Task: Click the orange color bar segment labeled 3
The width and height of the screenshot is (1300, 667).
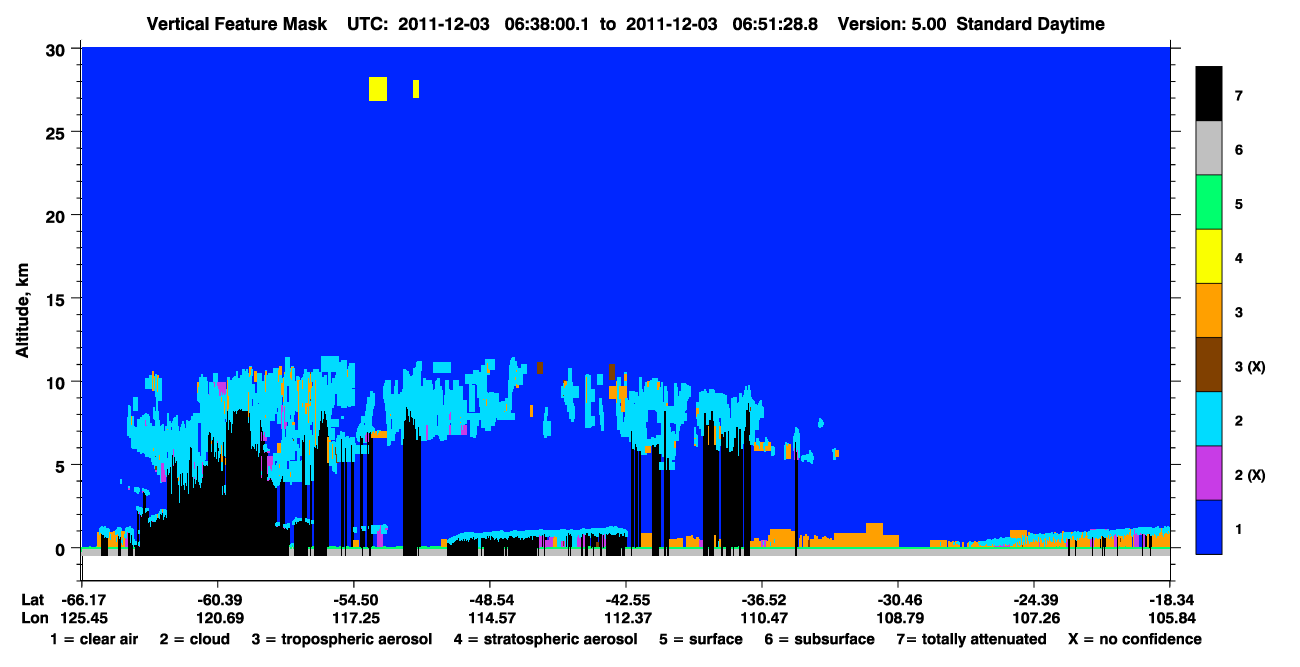Action: (1209, 311)
